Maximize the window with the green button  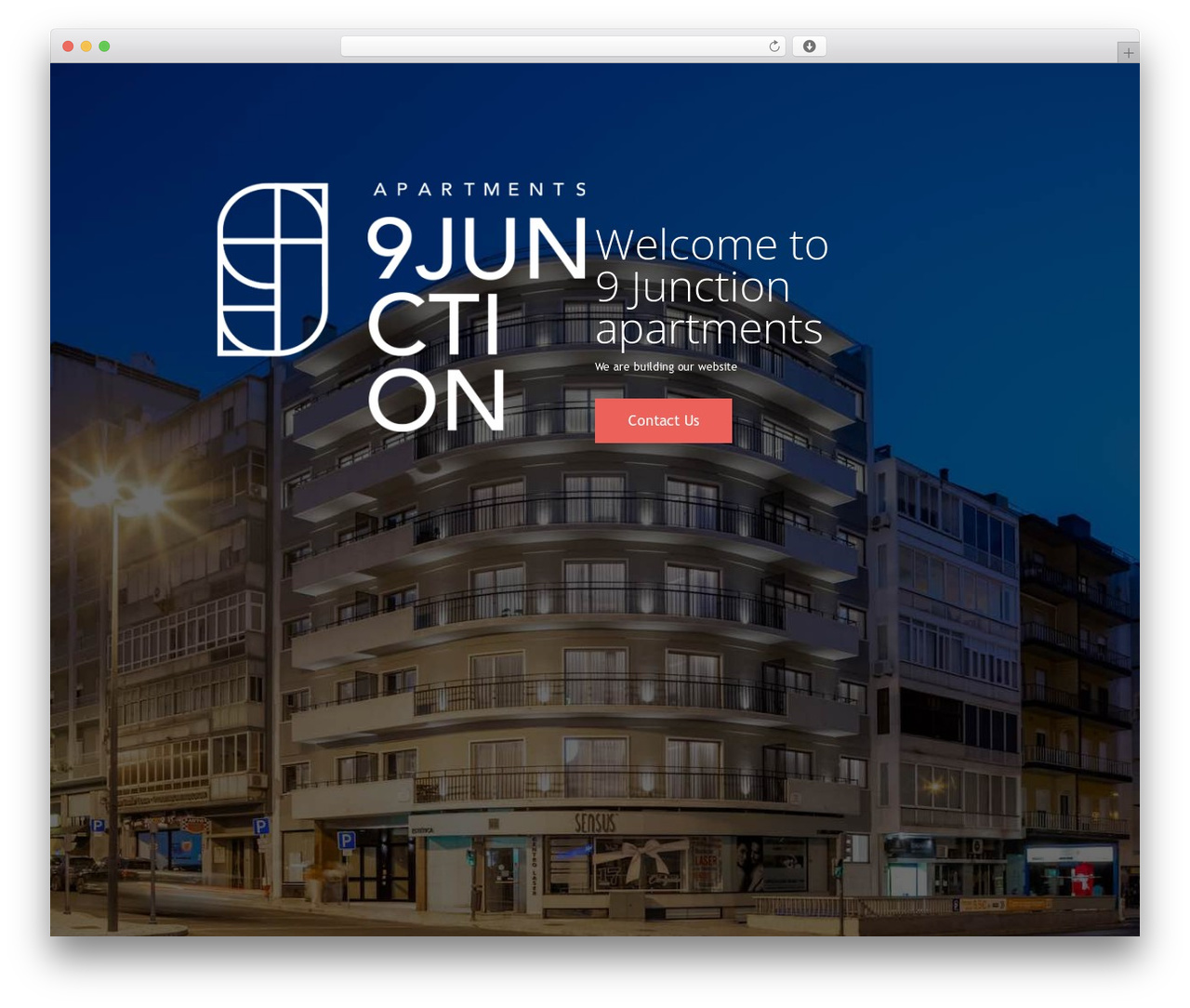[x=104, y=46]
